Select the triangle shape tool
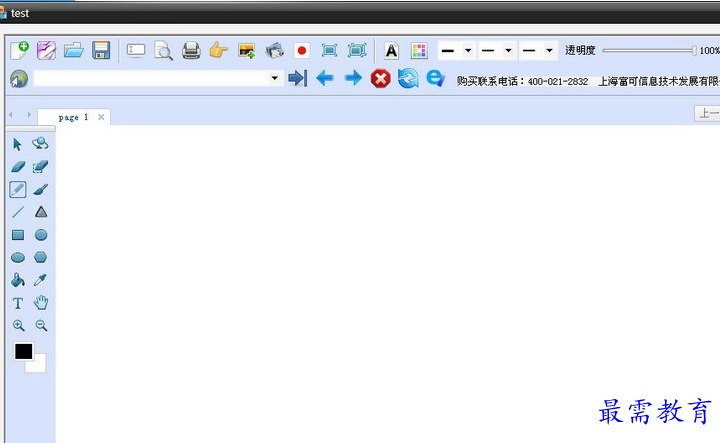This screenshot has width=720, height=443. coord(41,212)
